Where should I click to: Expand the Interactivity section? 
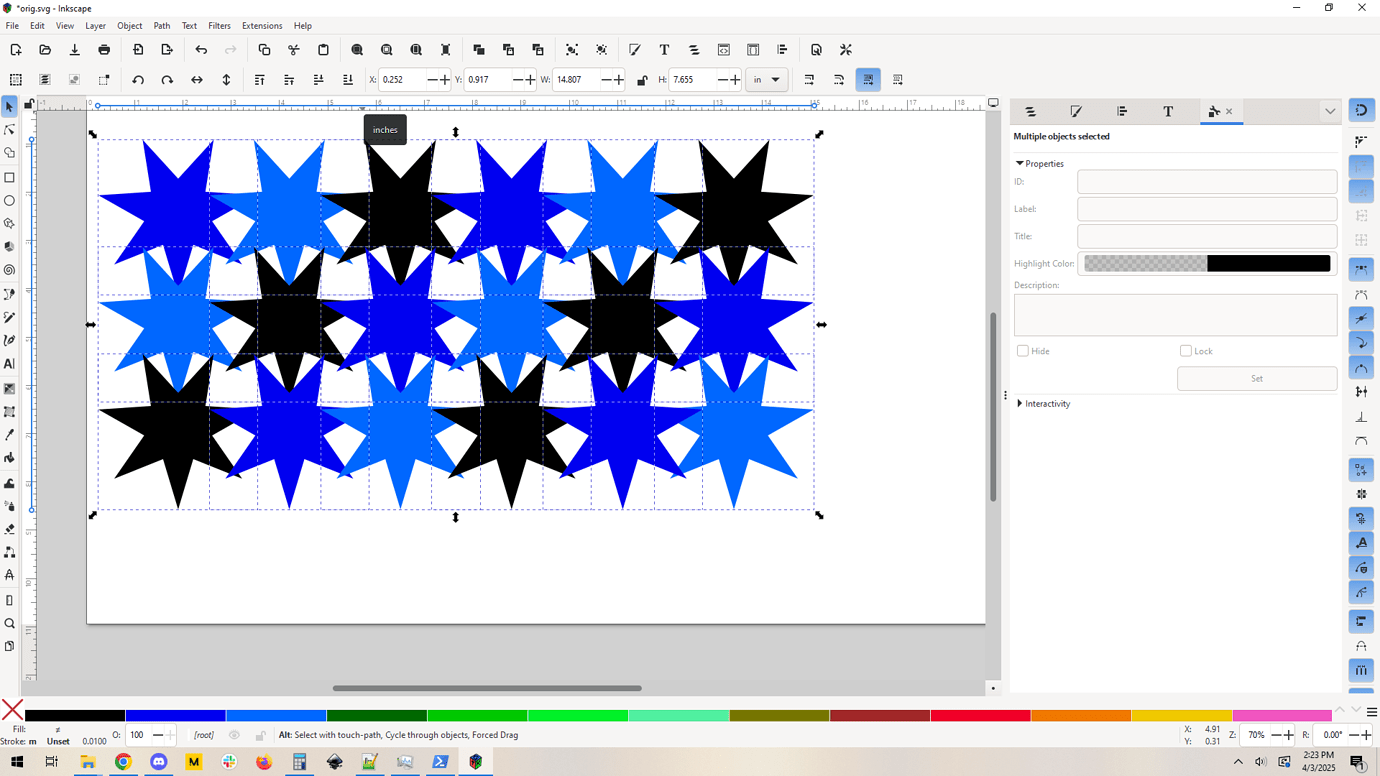(x=1044, y=403)
